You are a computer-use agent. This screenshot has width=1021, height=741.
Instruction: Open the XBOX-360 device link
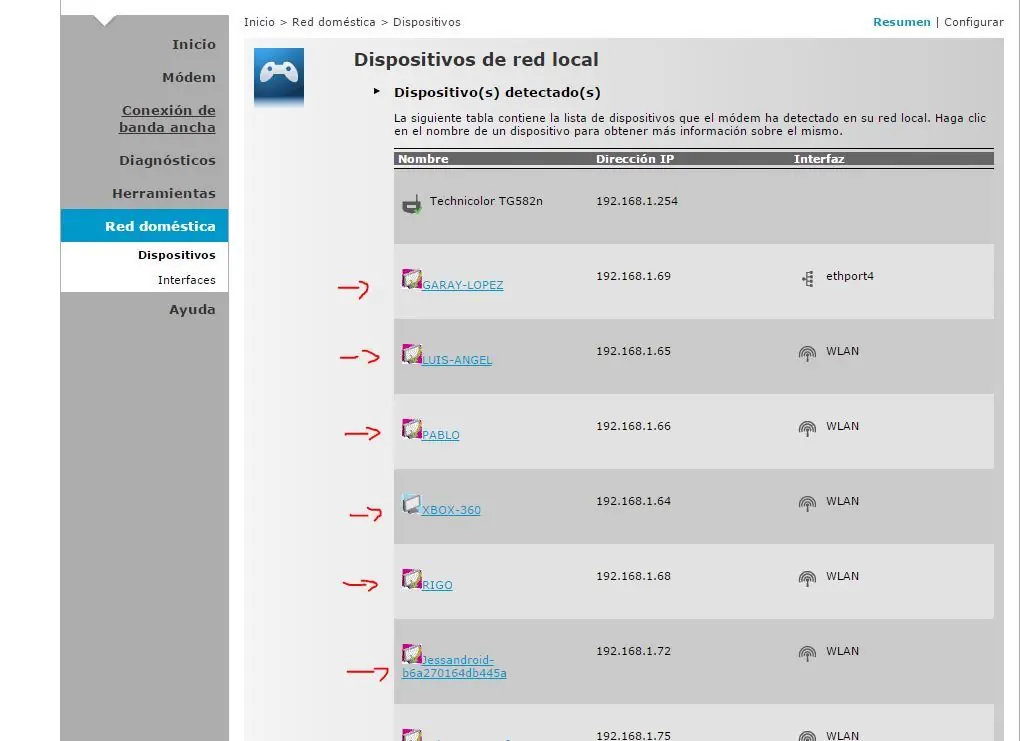(x=451, y=510)
